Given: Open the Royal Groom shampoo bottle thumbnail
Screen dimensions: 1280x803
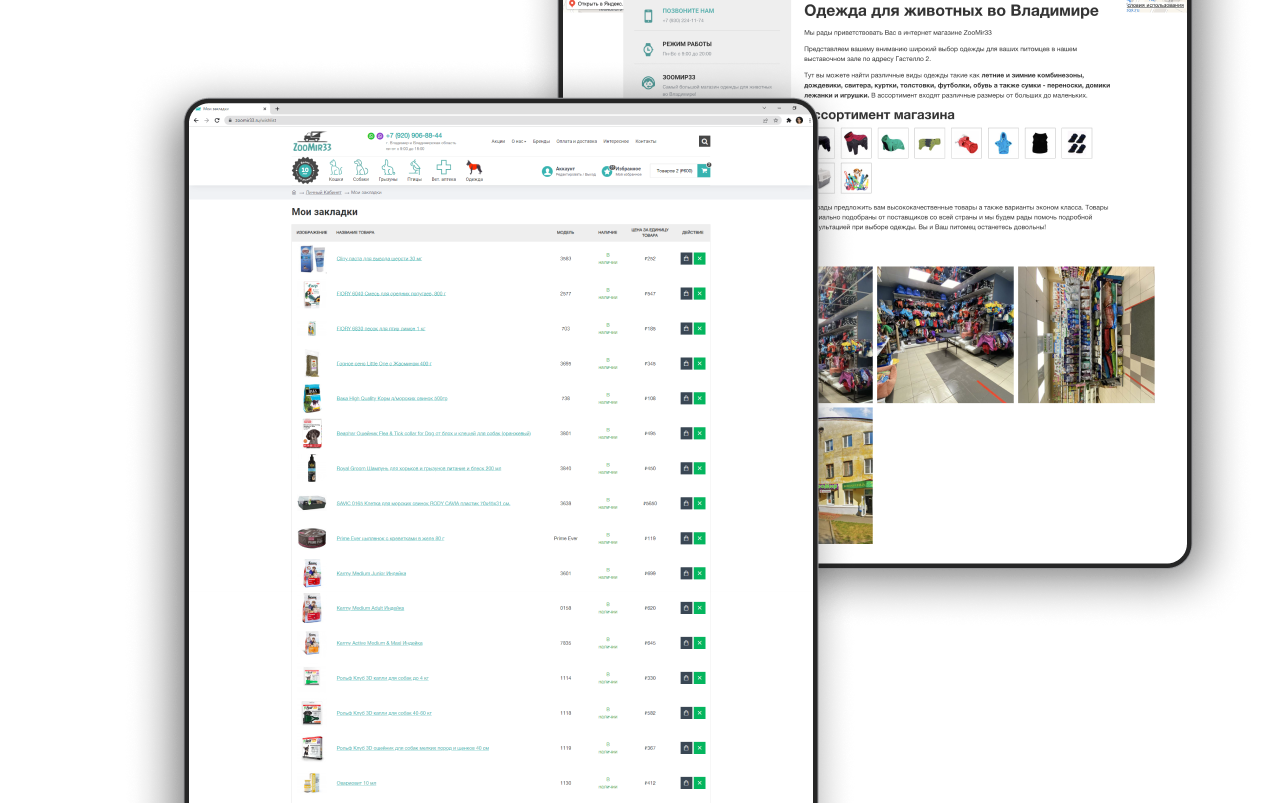Looking at the screenshot, I should [x=311, y=468].
